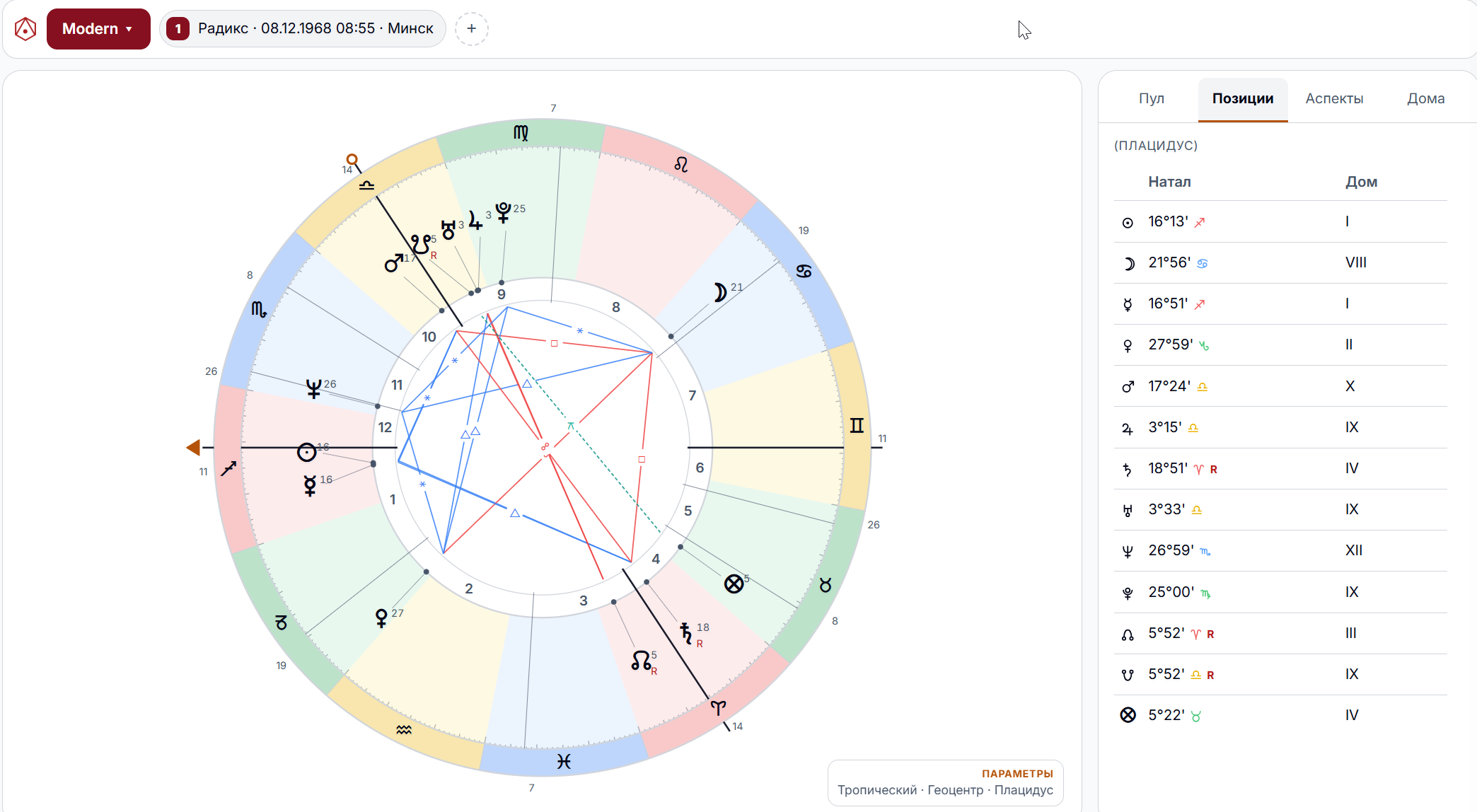This screenshot has width=1477, height=812.
Task: Switch to the Пул tab
Action: (1151, 98)
